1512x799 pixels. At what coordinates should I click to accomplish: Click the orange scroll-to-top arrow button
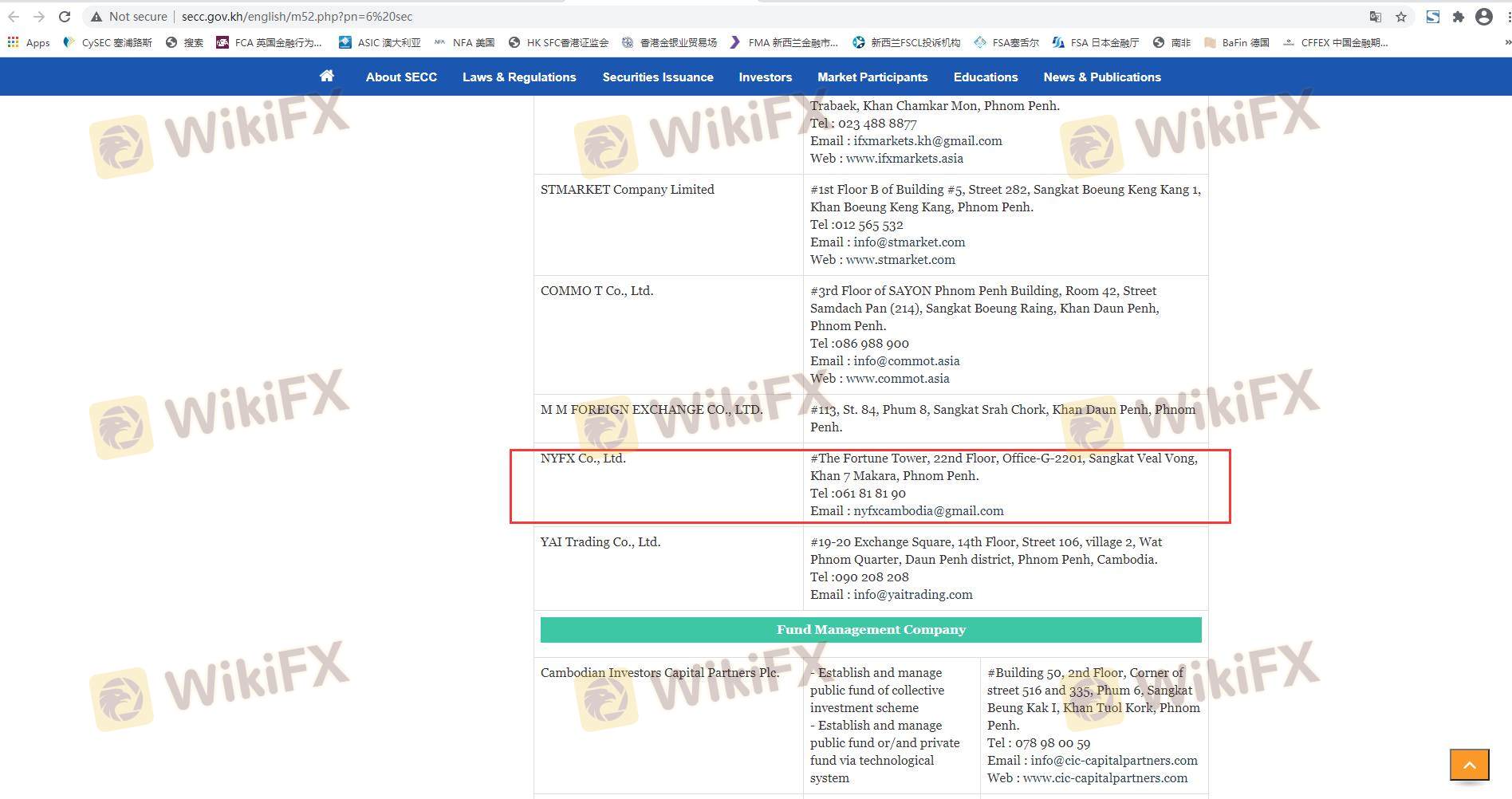(1469, 765)
